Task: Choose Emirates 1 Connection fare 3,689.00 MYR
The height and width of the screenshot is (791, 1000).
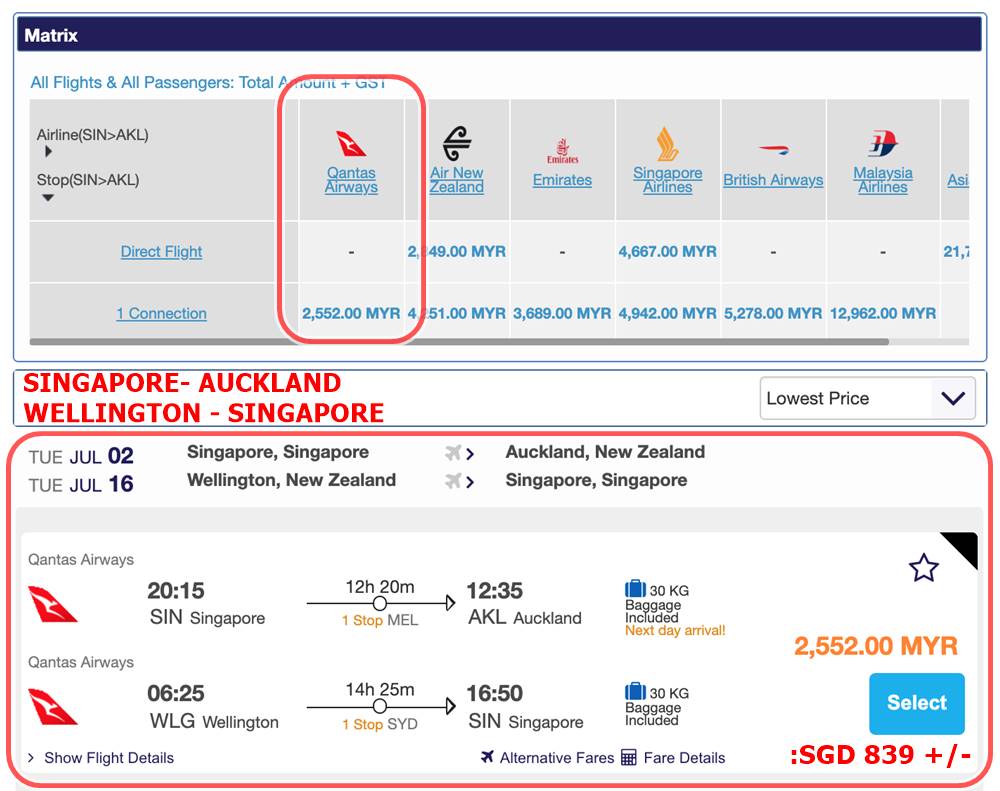Action: [x=562, y=314]
